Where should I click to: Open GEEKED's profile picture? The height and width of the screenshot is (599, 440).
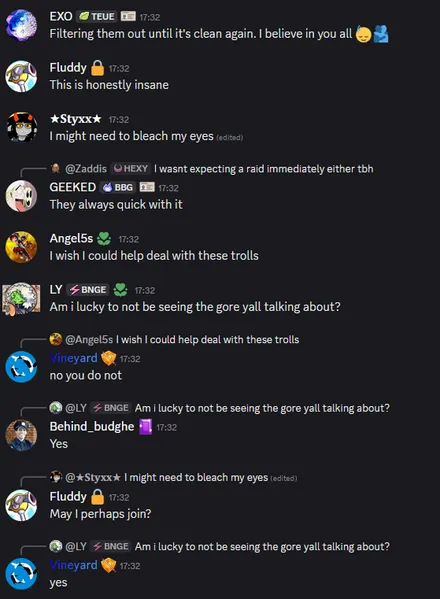21,196
